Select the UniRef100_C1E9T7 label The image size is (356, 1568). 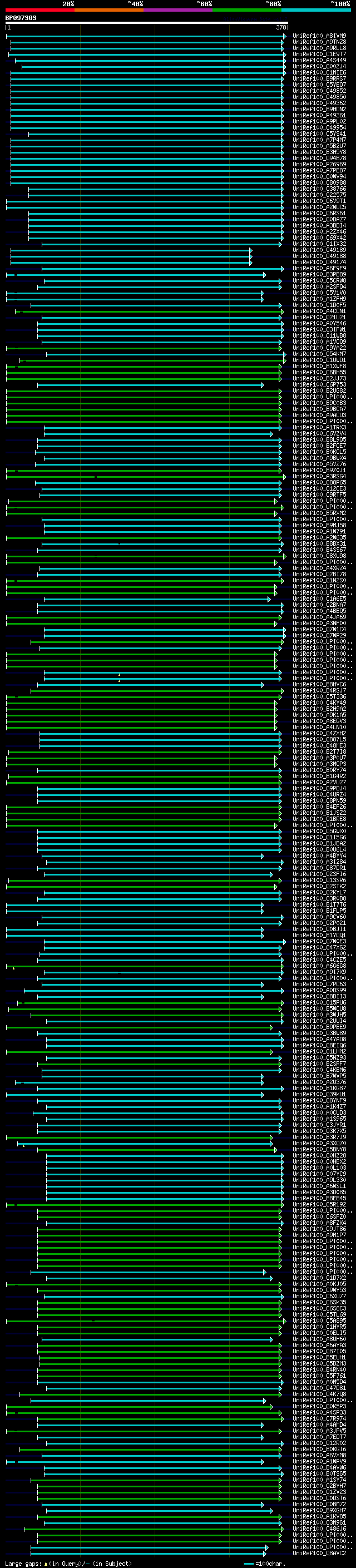[319, 54]
